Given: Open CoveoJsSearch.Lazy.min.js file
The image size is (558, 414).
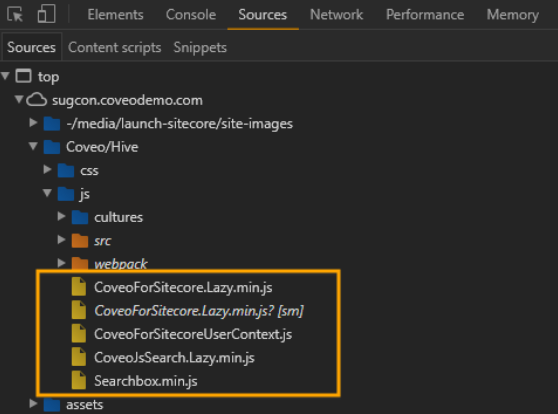Looking at the screenshot, I should point(174,357).
